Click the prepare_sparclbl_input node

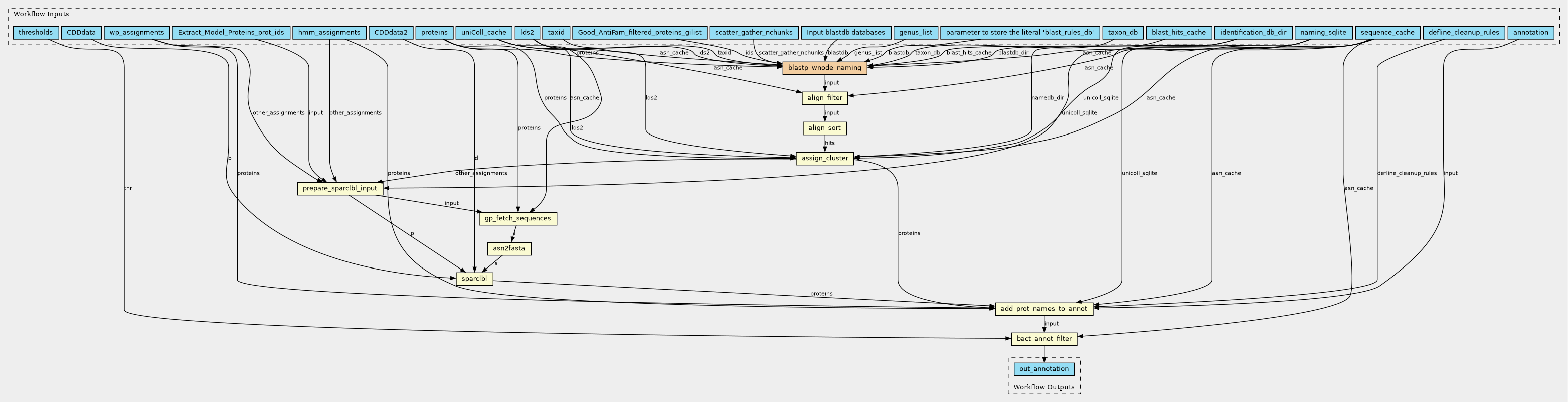pos(339,189)
